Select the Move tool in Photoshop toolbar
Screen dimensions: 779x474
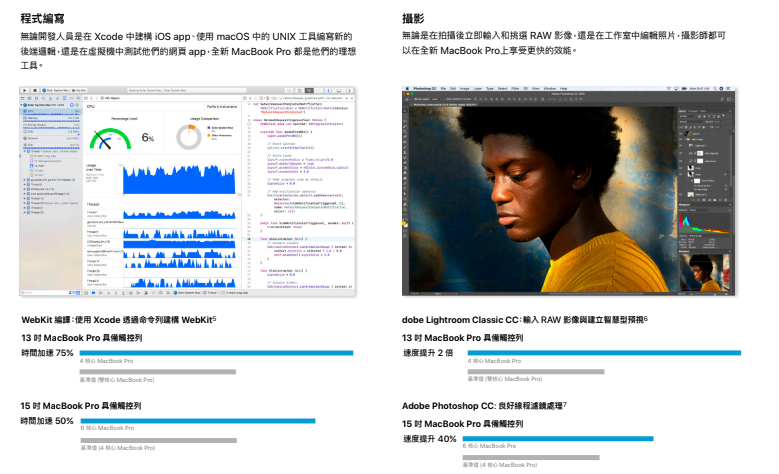[405, 111]
